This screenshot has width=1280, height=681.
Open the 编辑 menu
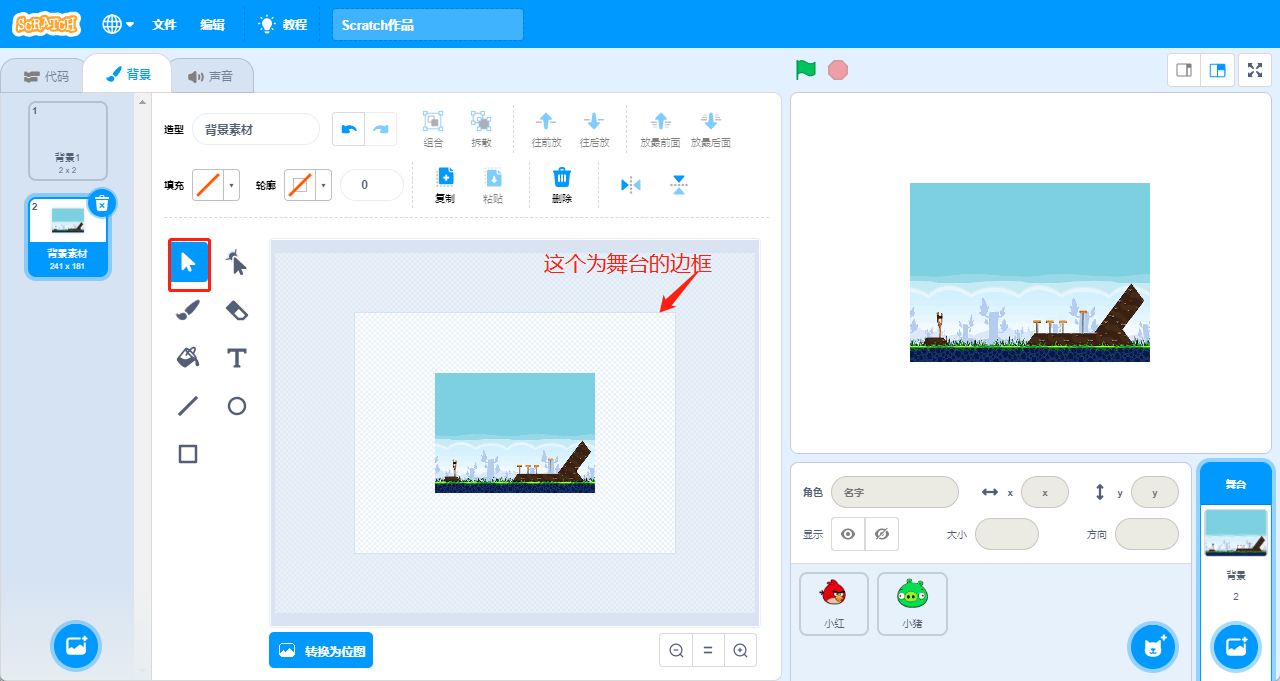point(212,24)
